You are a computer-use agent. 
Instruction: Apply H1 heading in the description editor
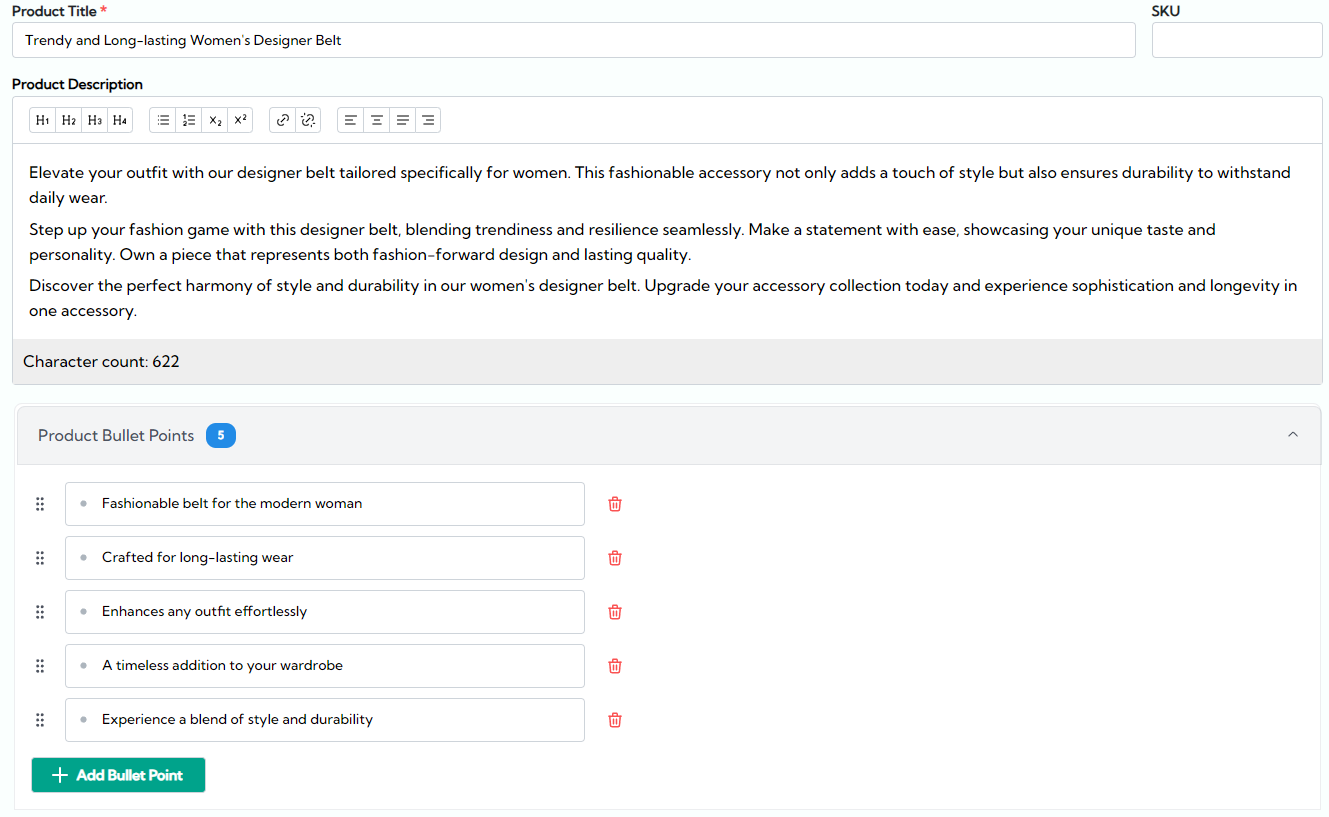click(x=42, y=119)
